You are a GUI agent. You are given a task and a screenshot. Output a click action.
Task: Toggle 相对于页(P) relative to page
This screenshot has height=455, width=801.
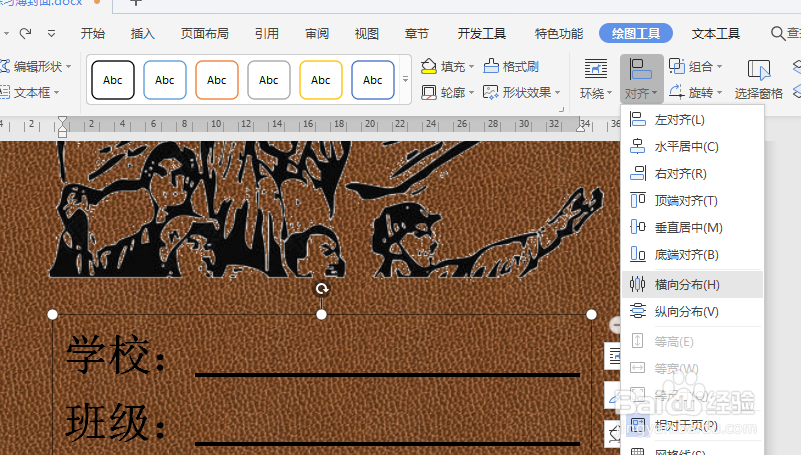pos(692,425)
